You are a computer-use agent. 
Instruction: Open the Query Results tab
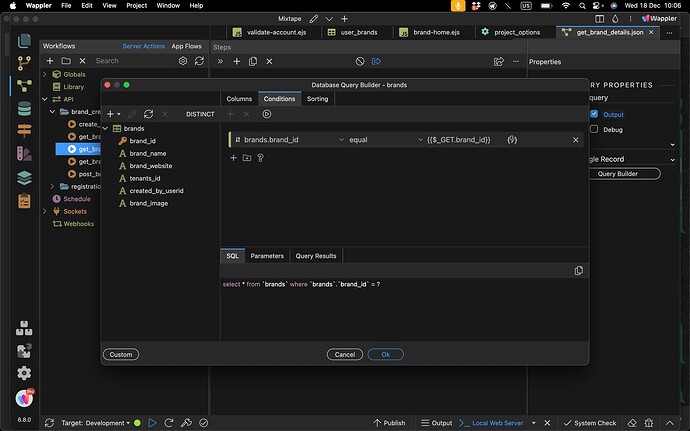[316, 256]
